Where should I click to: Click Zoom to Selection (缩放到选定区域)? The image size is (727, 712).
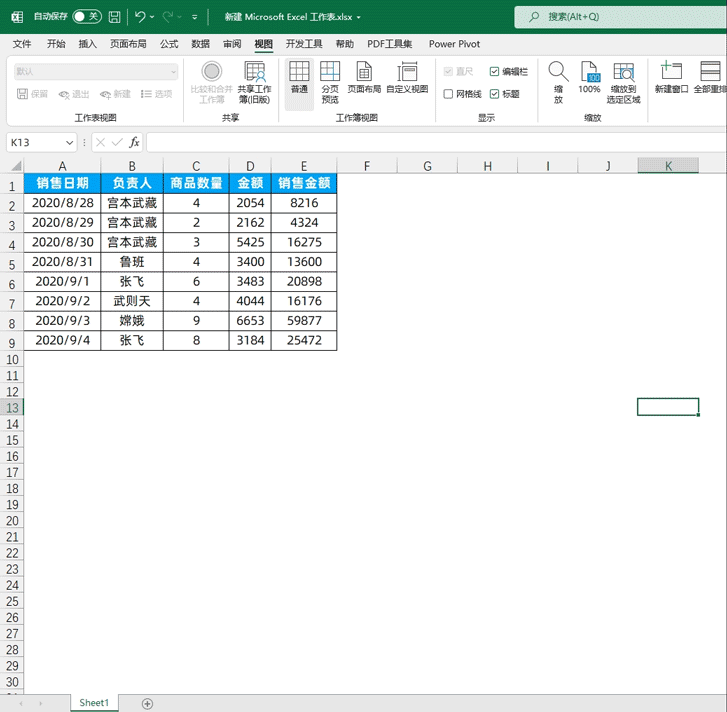coord(623,81)
